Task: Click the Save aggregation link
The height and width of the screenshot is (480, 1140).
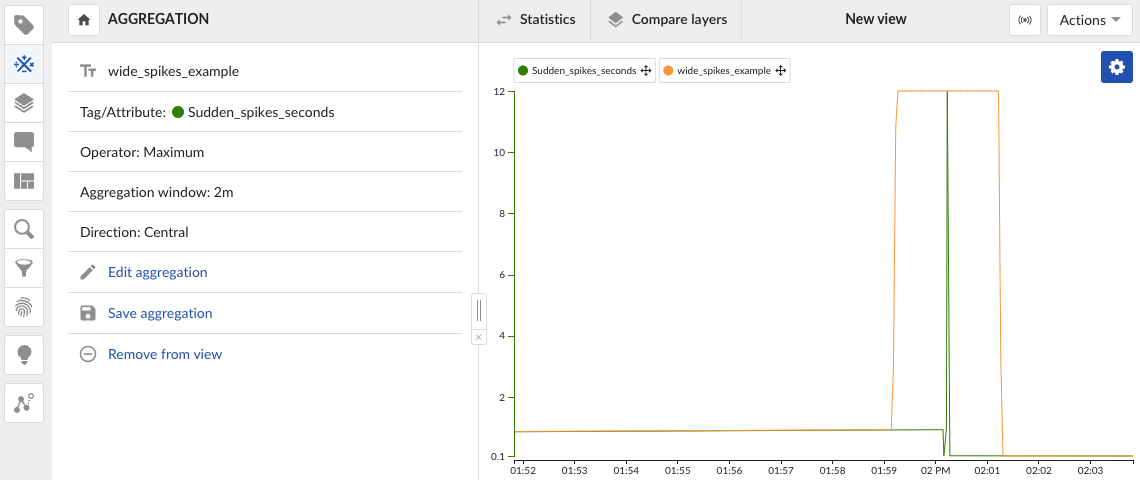Action: [x=159, y=313]
